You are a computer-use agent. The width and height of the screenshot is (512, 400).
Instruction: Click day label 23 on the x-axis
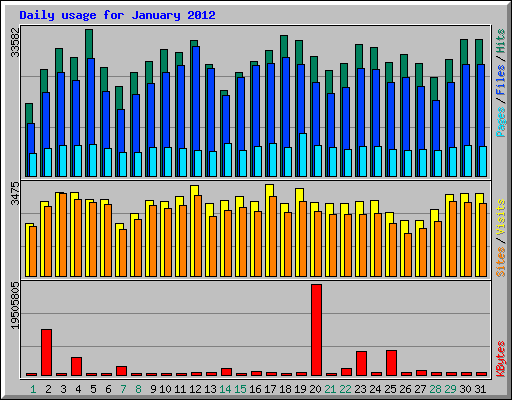click(x=360, y=389)
